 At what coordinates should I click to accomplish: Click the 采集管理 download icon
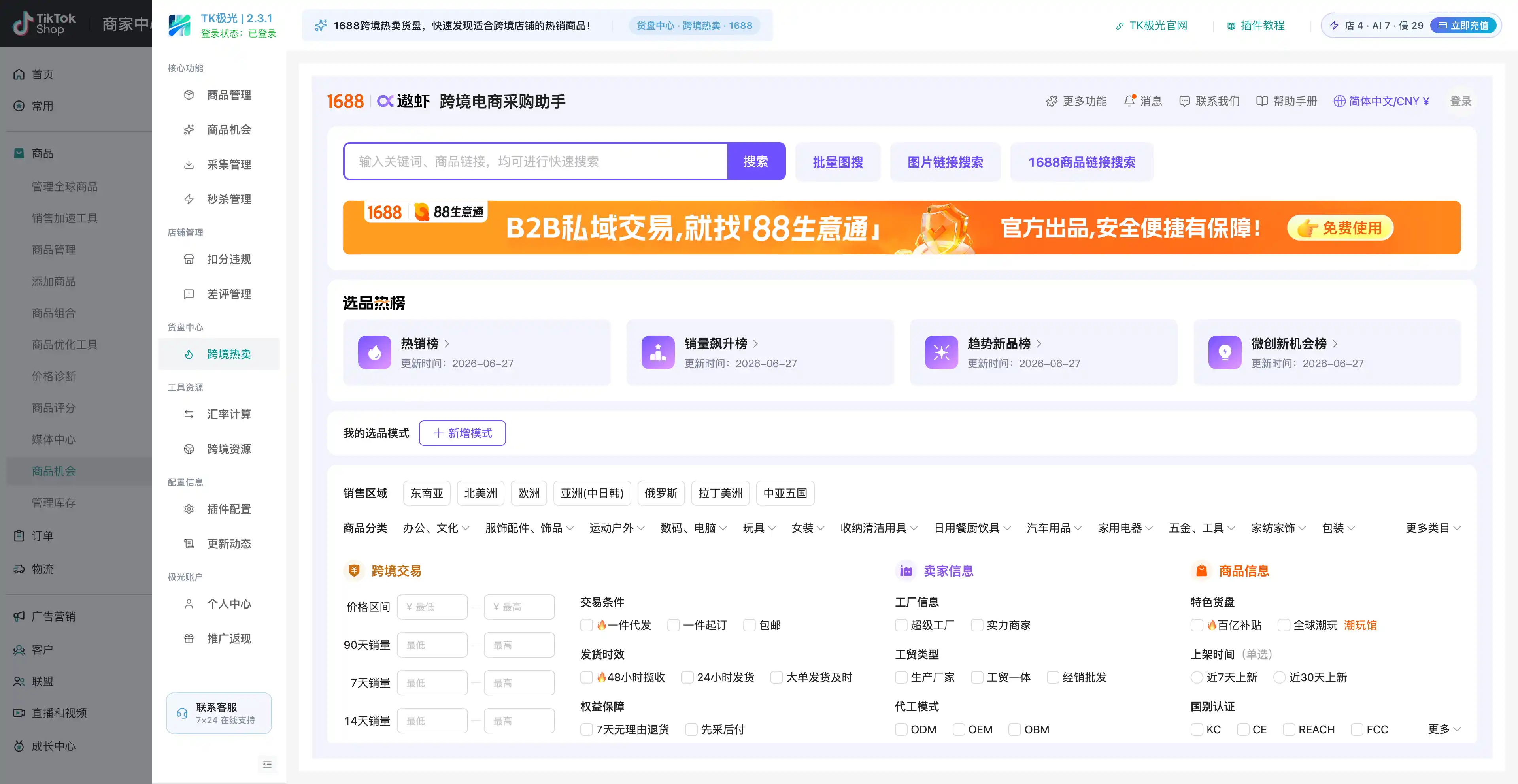pos(189,164)
